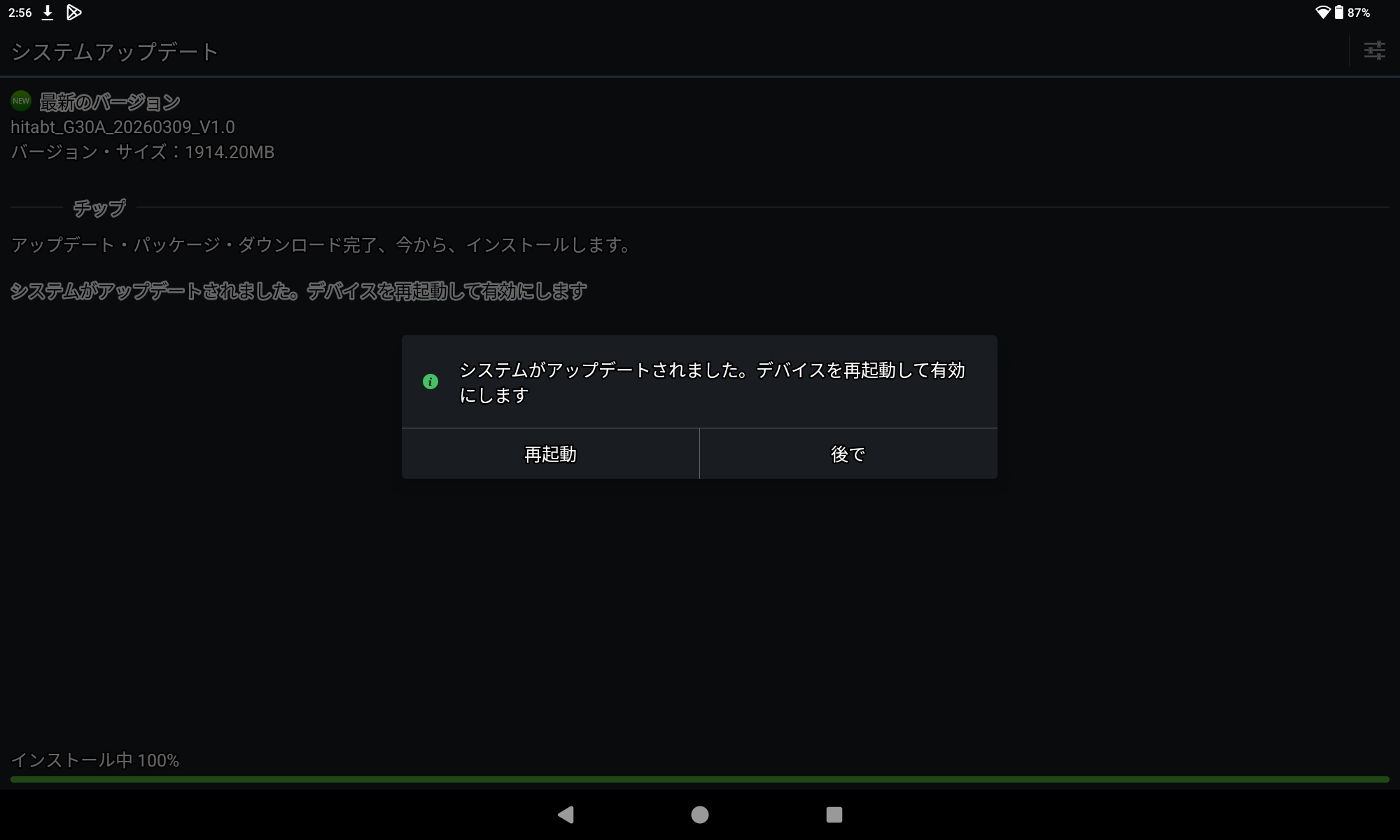Viewport: 1400px width, 840px height.
Task: Click the 最新のバージョン heading
Action: (x=110, y=102)
